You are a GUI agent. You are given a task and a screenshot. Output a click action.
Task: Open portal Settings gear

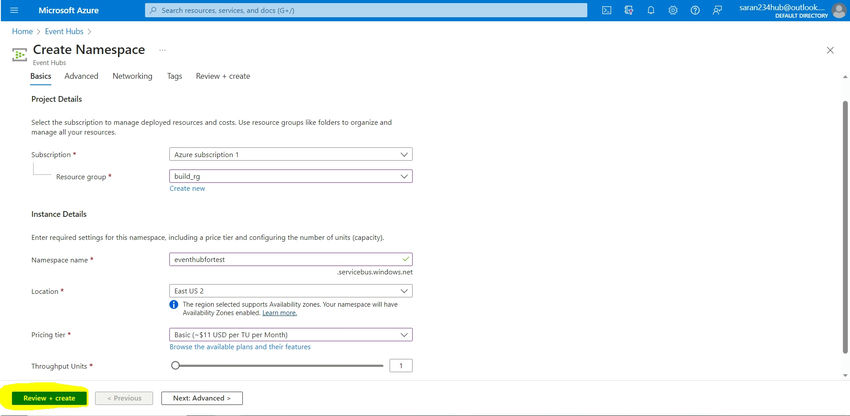coord(673,10)
